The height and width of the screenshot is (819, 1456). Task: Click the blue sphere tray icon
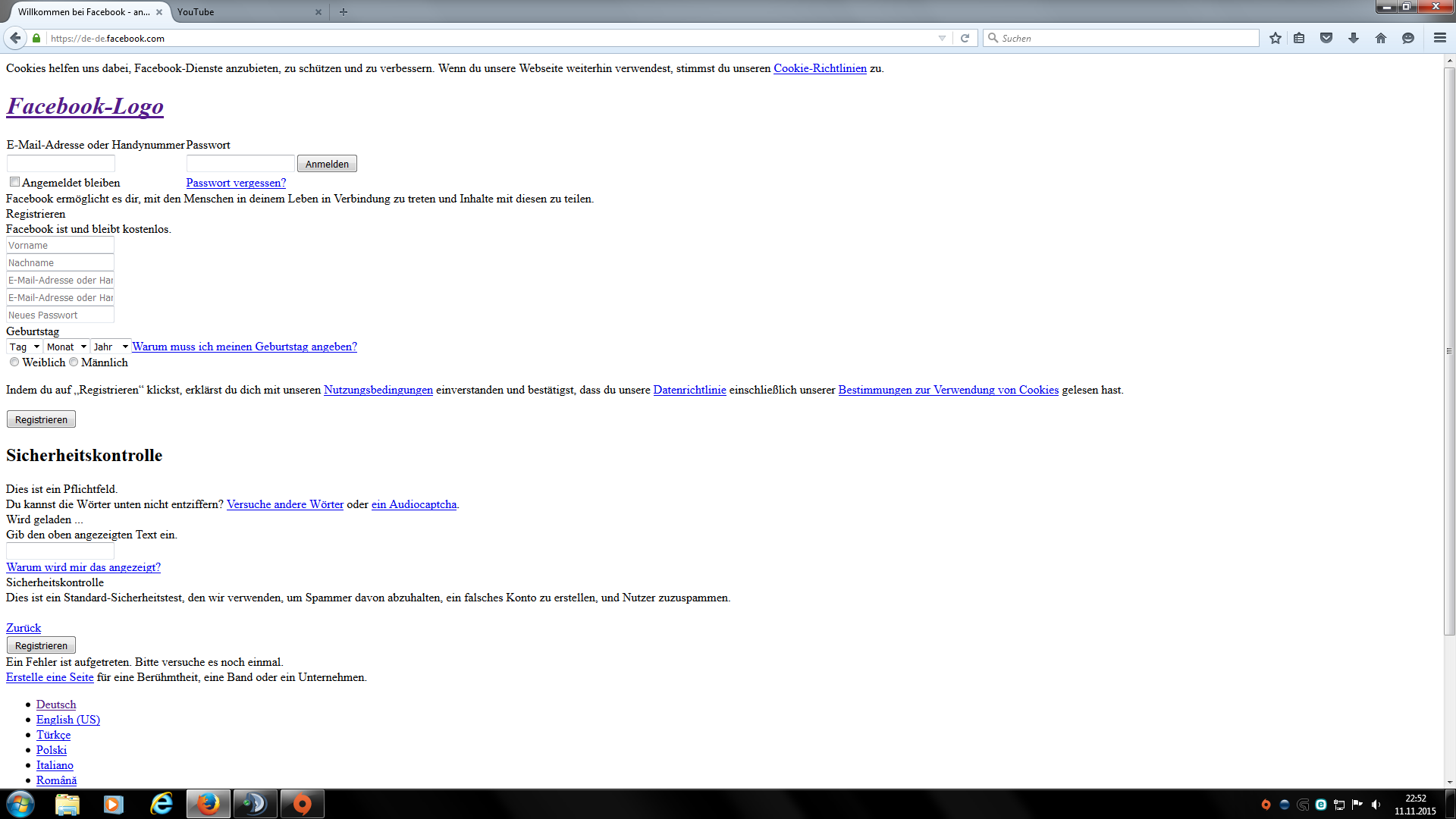pos(1285,805)
